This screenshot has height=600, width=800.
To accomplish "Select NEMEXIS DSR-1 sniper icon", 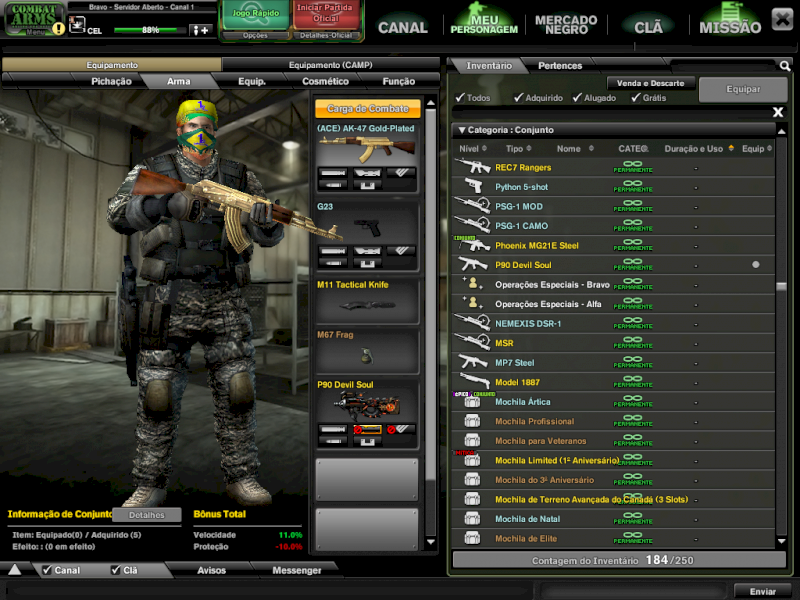I will (473, 323).
